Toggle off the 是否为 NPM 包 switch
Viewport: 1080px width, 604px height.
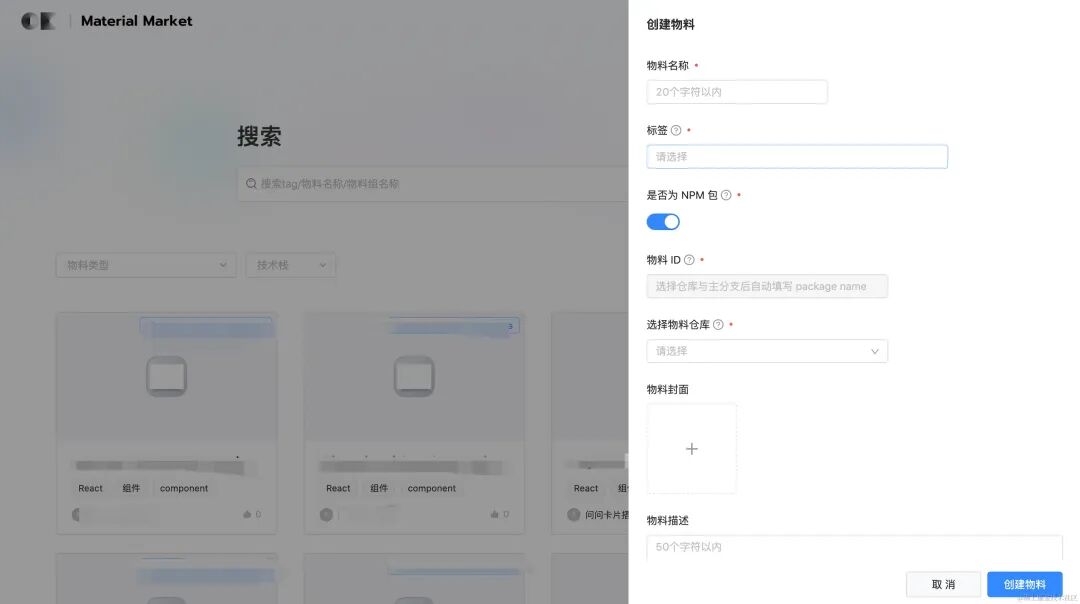663,222
